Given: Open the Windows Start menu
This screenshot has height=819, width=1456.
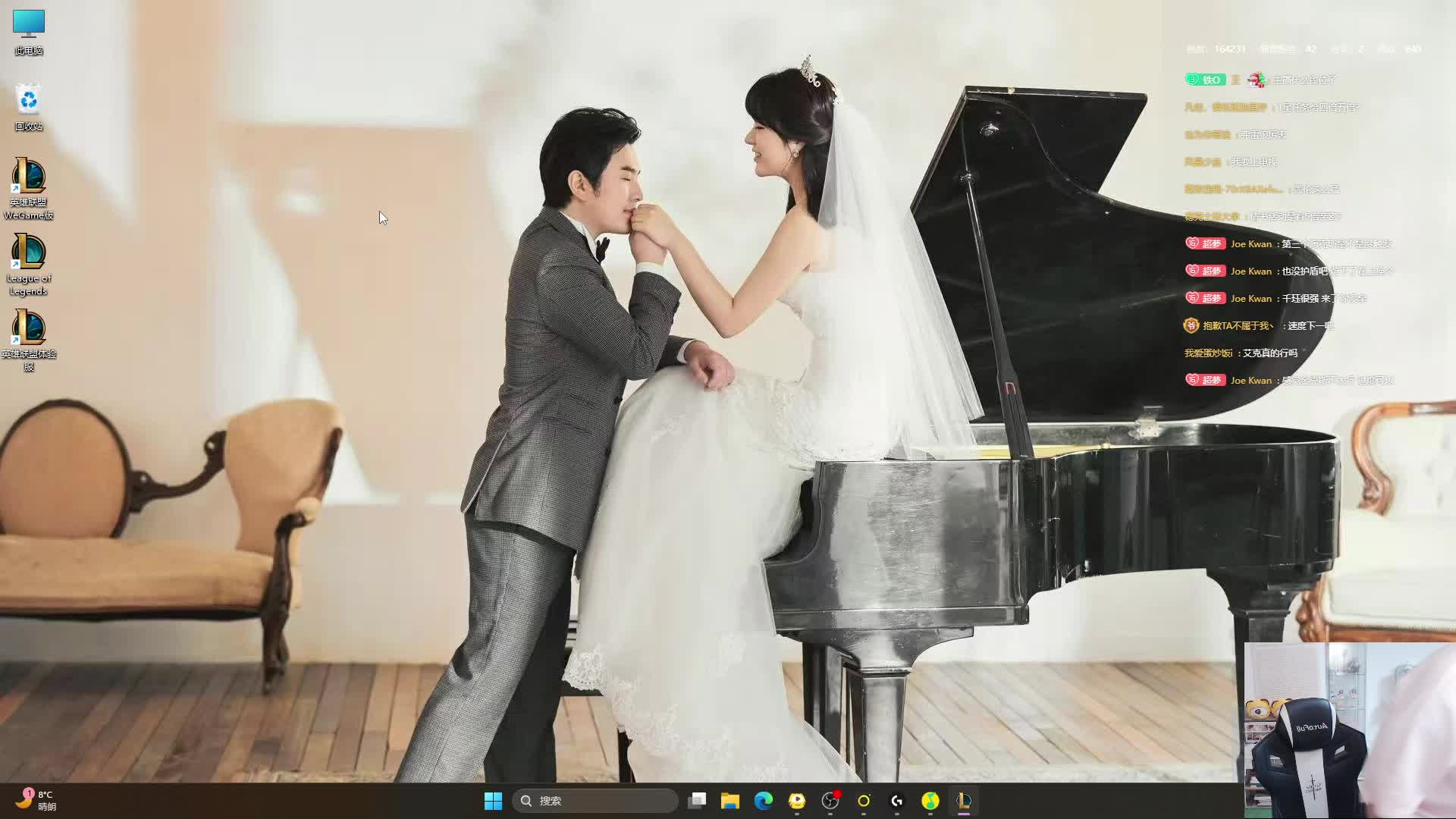Looking at the screenshot, I should pyautogui.click(x=493, y=801).
